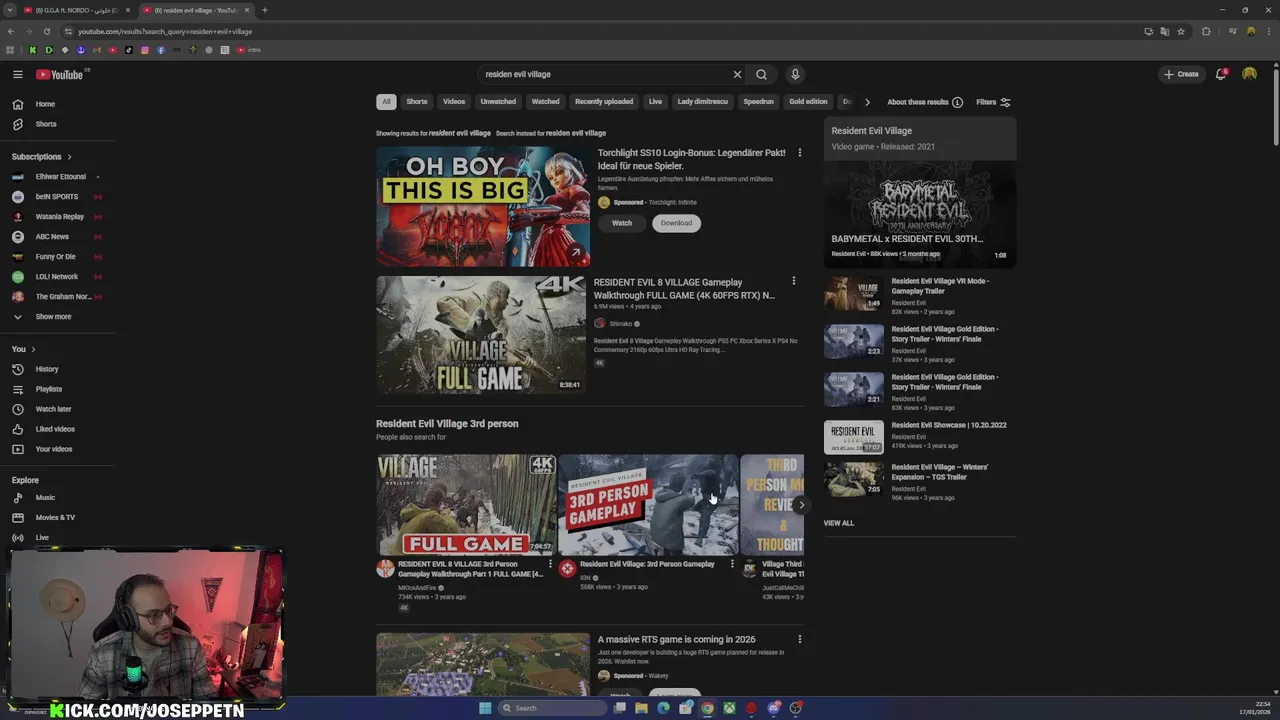Open Watch later in the sidebar
Viewport: 1280px width, 720px height.
[x=56, y=409]
